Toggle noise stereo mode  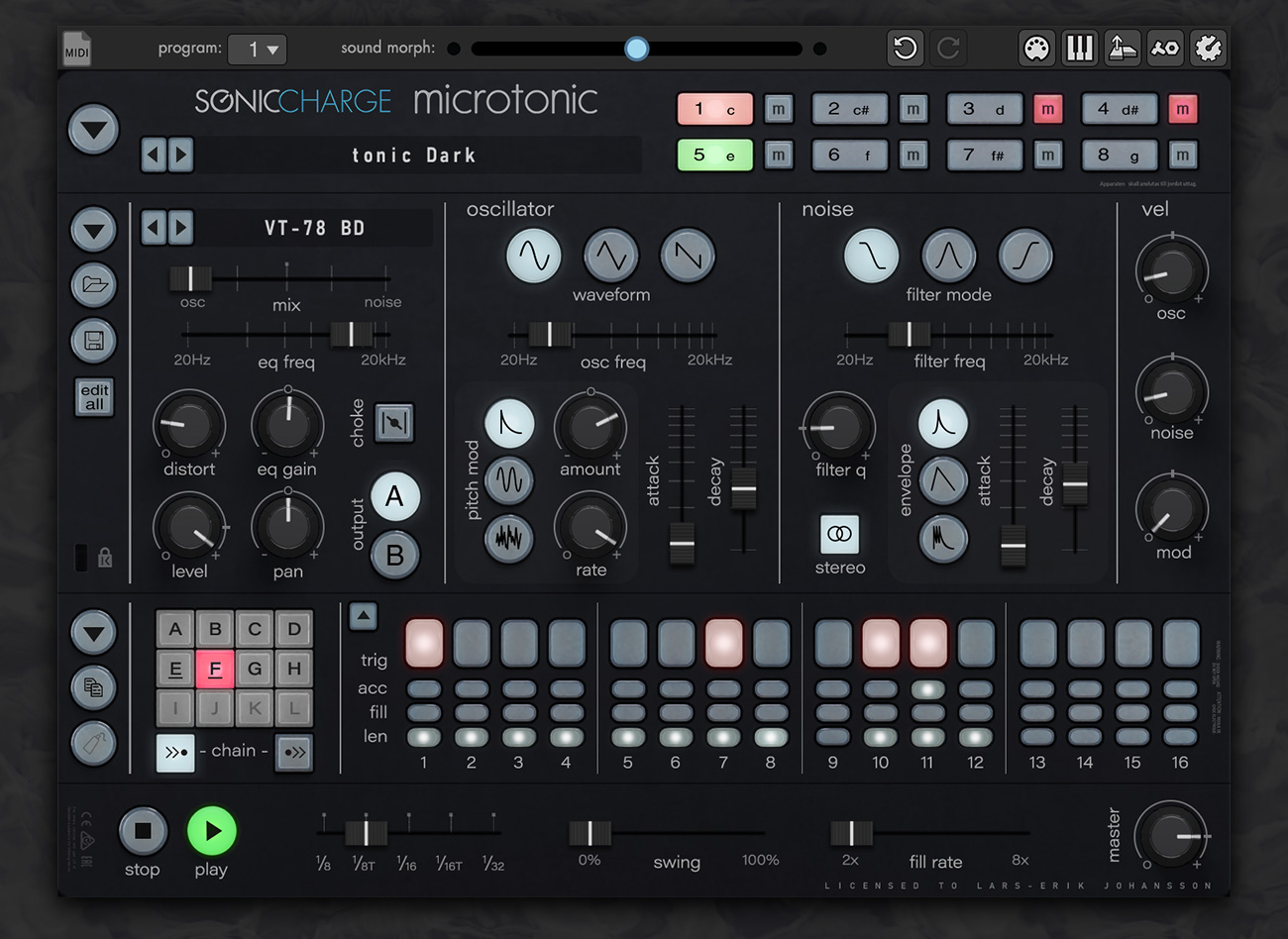point(839,534)
